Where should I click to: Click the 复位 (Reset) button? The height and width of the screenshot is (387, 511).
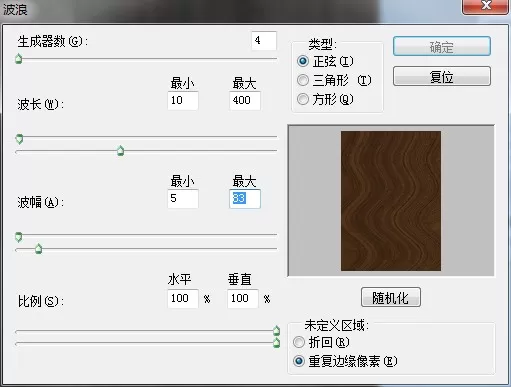(x=442, y=76)
